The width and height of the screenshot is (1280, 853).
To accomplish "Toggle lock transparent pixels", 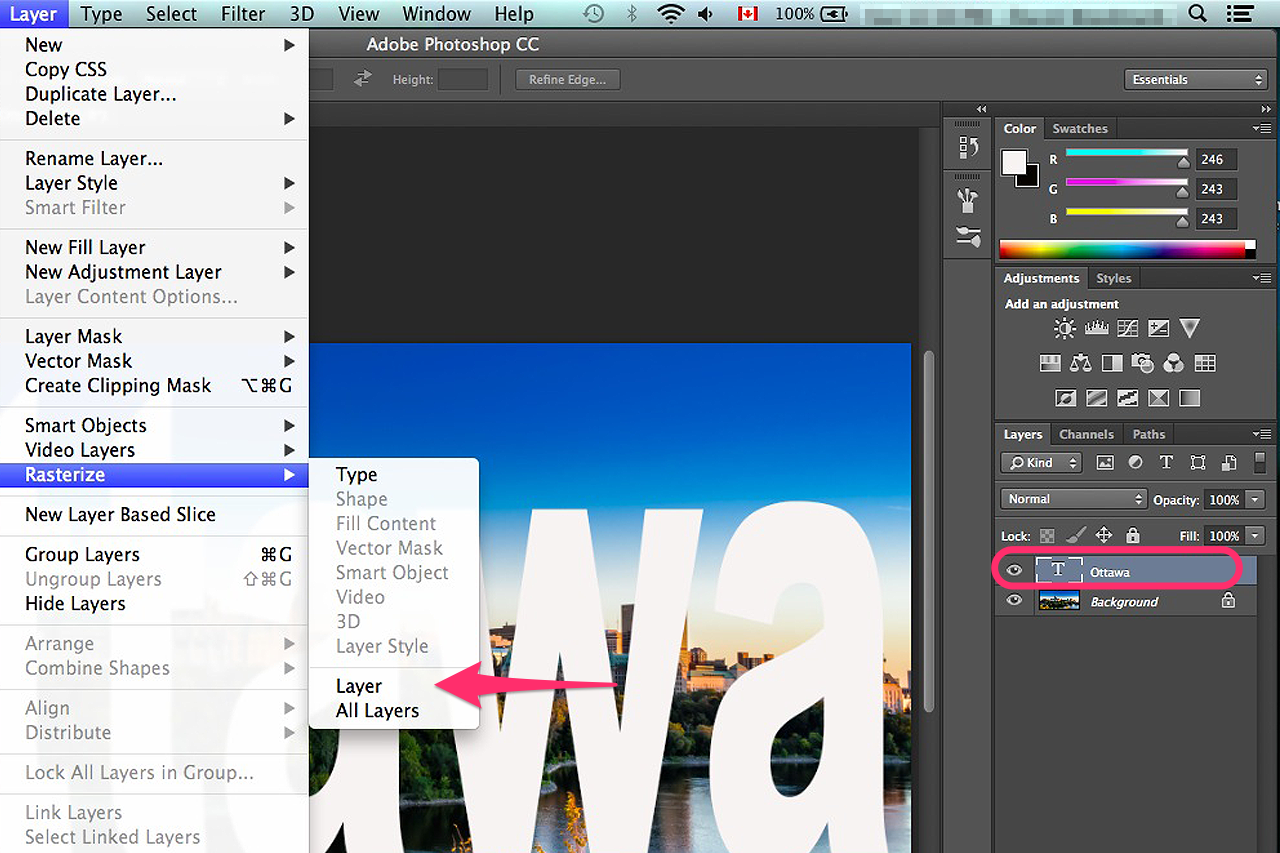I will [1047, 535].
